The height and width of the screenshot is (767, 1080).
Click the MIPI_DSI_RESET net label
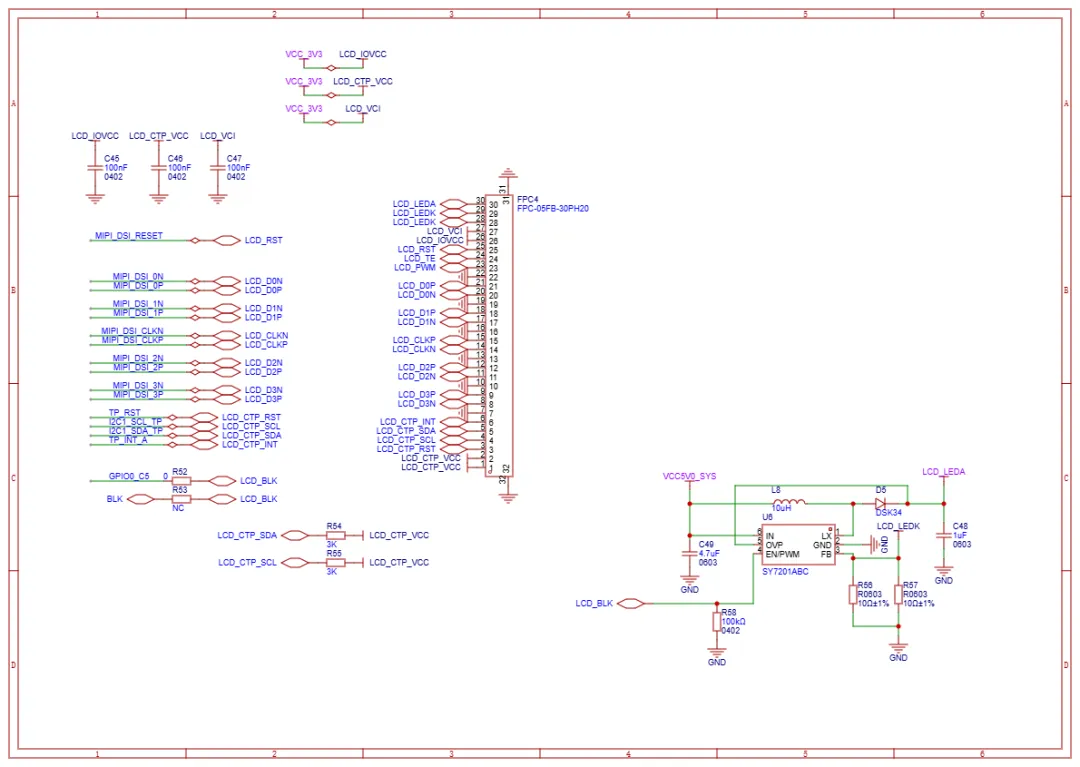[129, 236]
